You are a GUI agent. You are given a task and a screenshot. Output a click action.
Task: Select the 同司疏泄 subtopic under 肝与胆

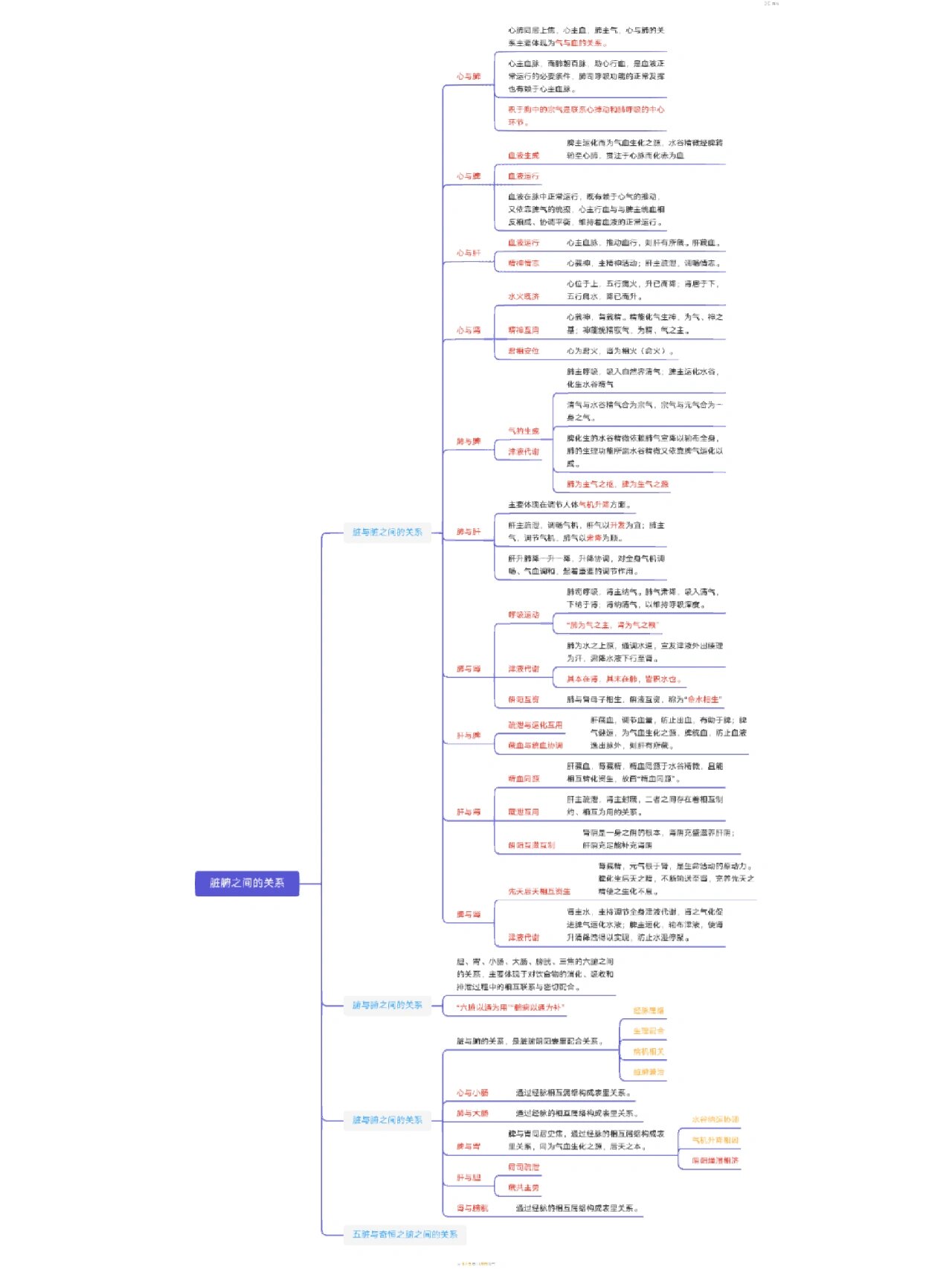(x=524, y=1168)
